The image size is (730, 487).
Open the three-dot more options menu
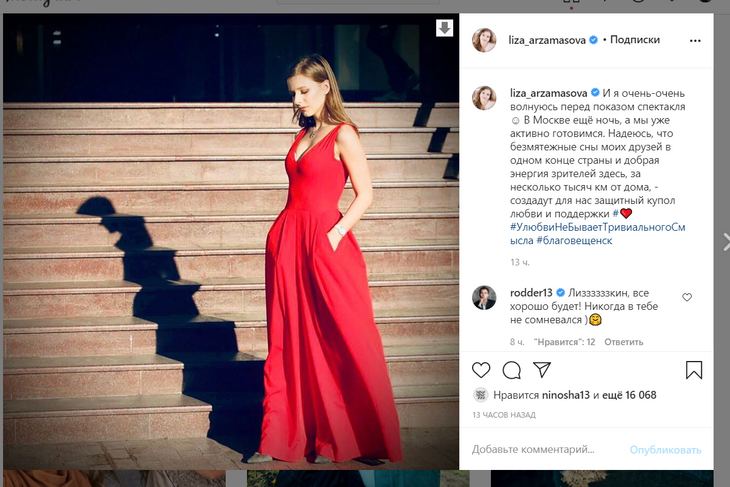(695, 40)
